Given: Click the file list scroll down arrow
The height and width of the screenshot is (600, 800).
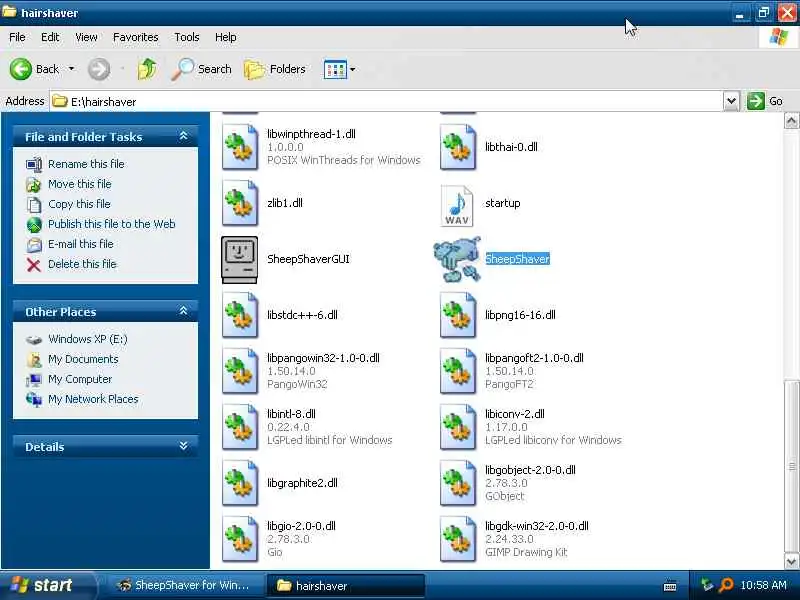Looking at the screenshot, I should tap(791, 562).
